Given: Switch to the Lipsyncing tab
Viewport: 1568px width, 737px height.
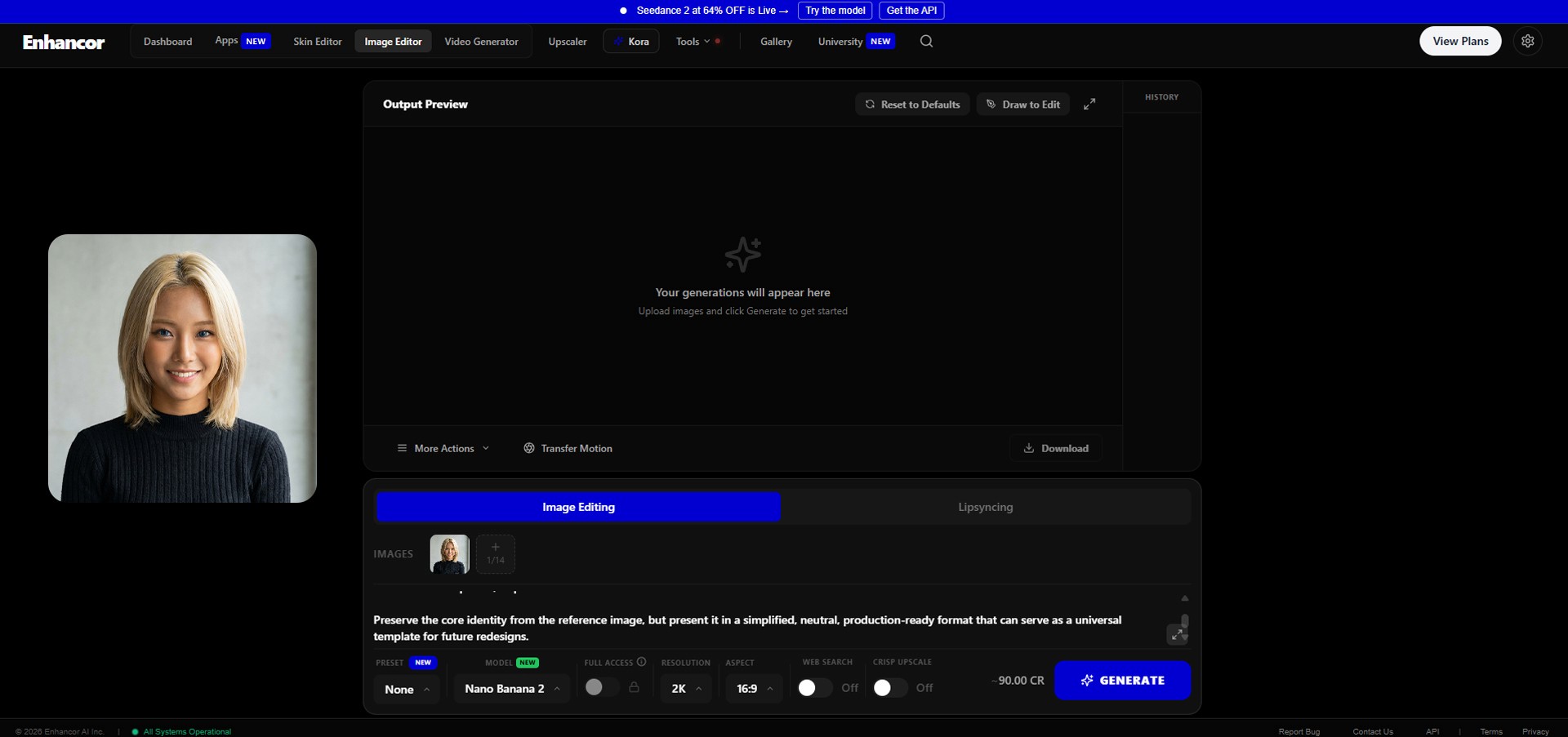Looking at the screenshot, I should 986,507.
